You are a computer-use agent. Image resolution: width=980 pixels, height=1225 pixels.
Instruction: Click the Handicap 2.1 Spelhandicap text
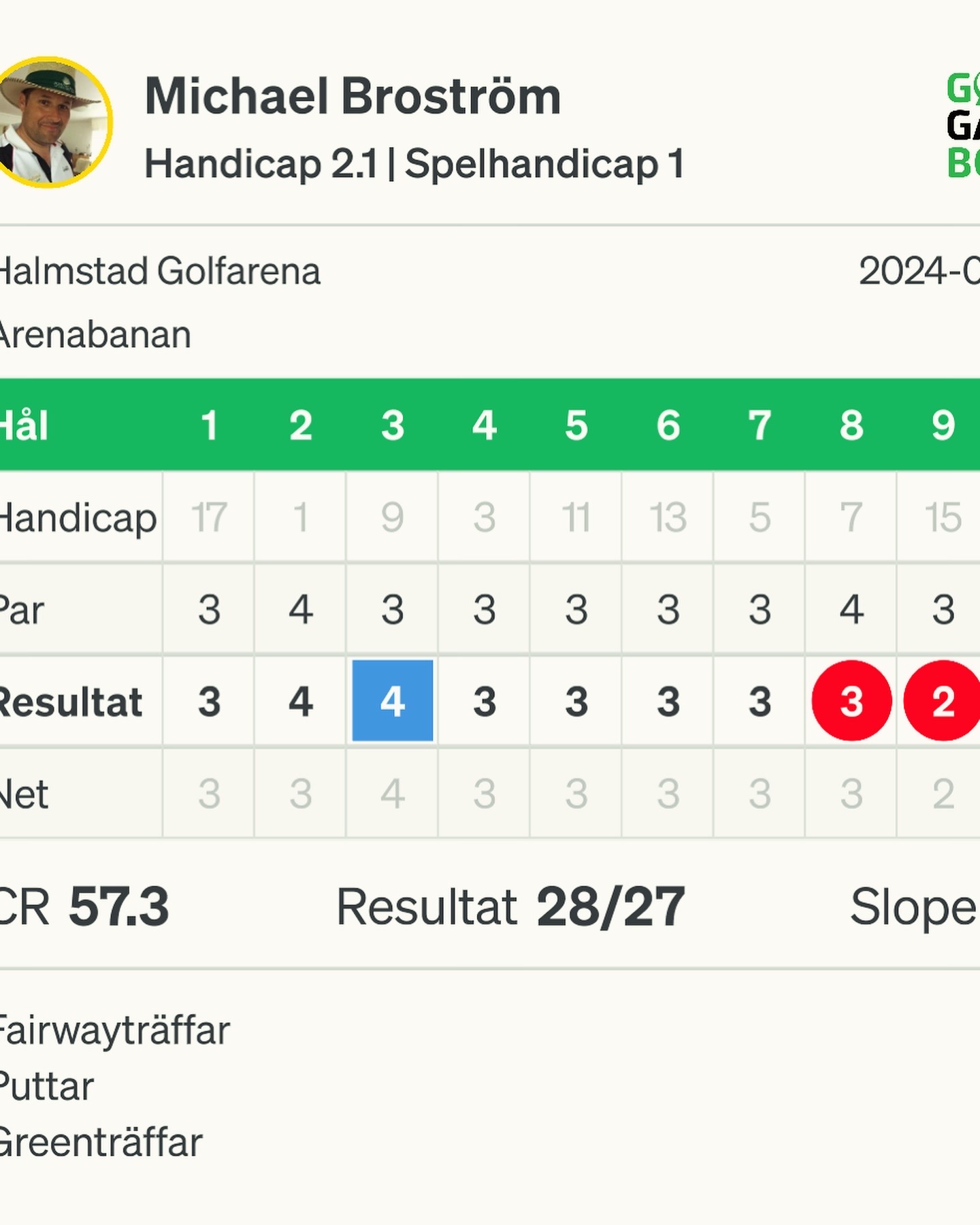[x=414, y=164]
